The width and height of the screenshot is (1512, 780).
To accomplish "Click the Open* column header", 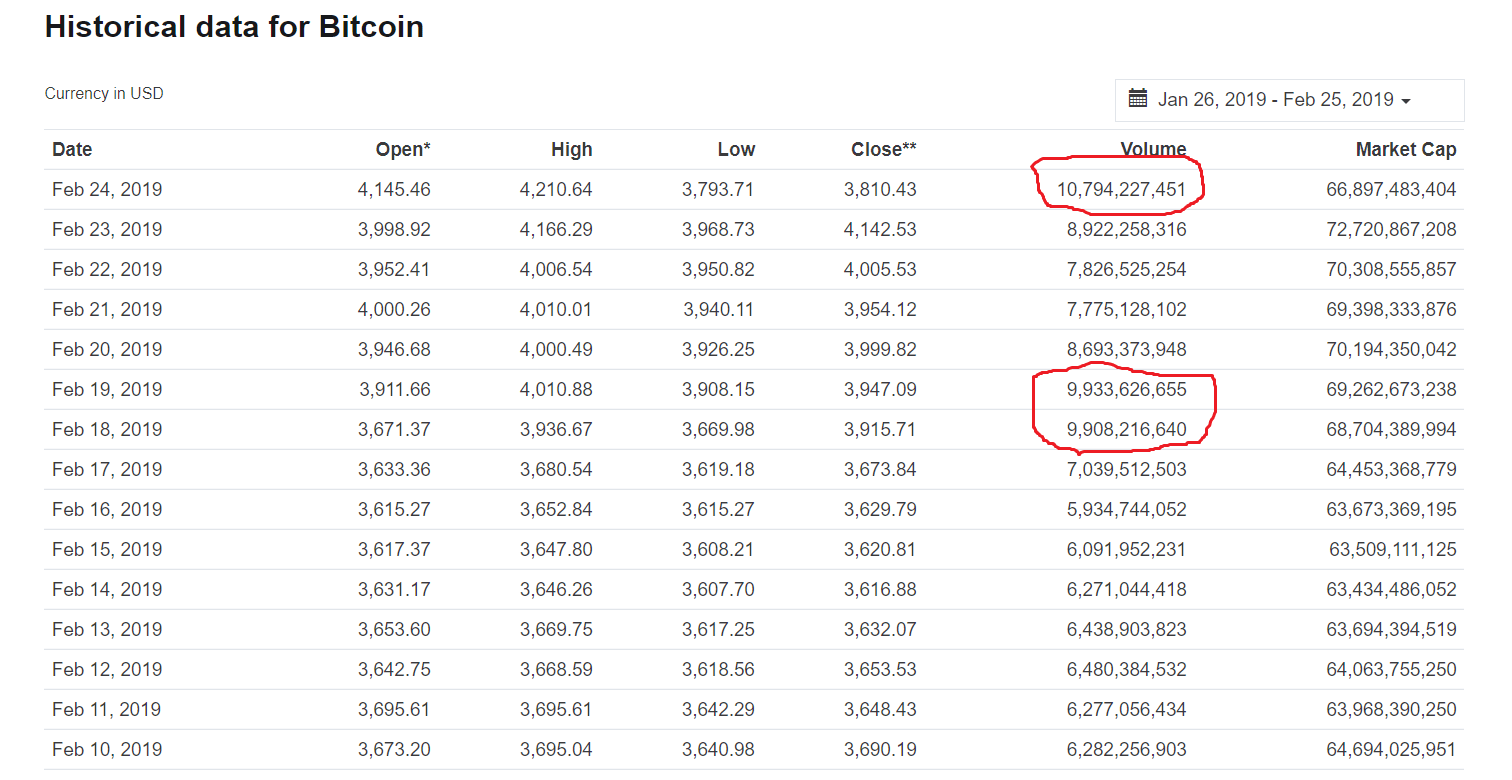I will (x=403, y=149).
